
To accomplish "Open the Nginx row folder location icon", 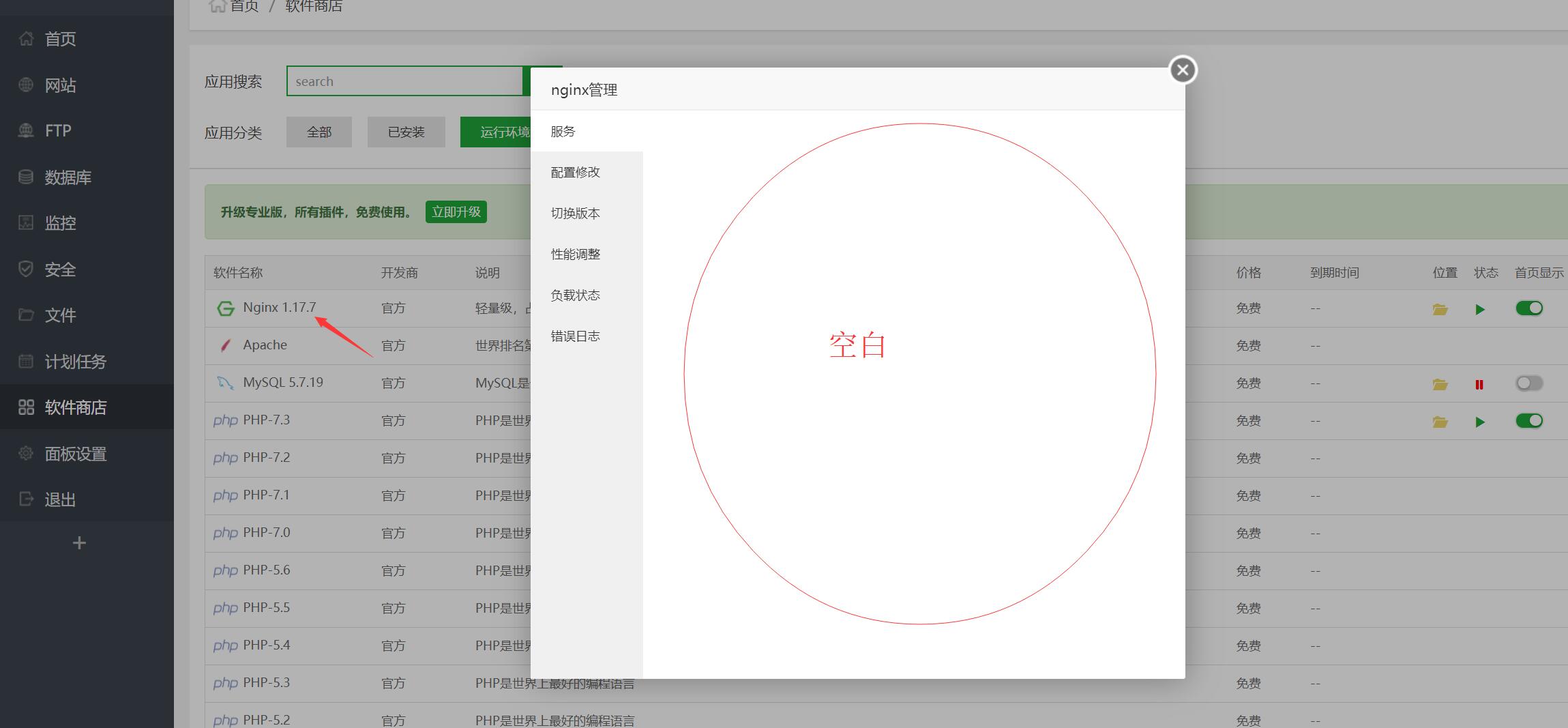I will pyautogui.click(x=1440, y=309).
